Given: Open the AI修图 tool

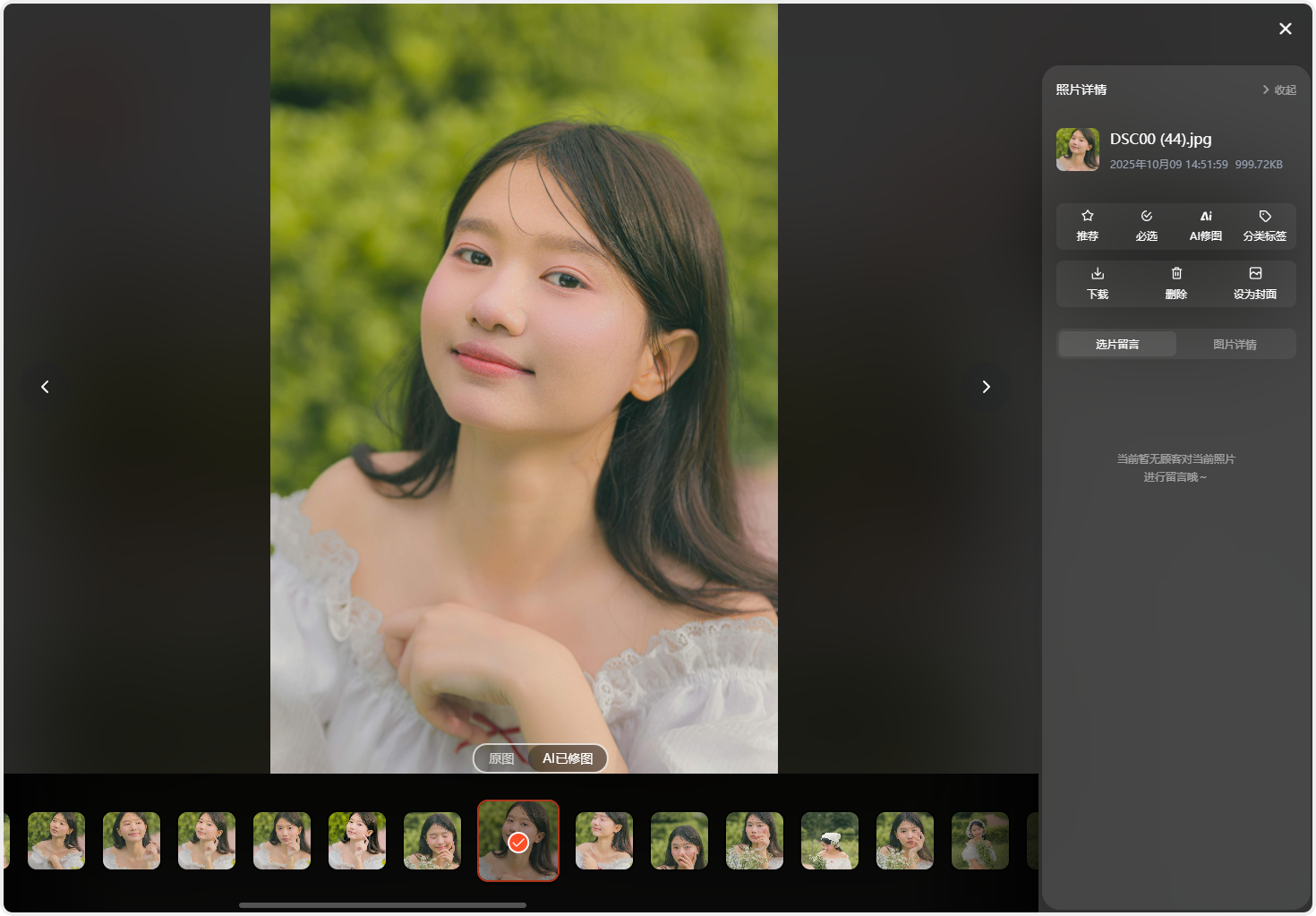Looking at the screenshot, I should pyautogui.click(x=1205, y=225).
